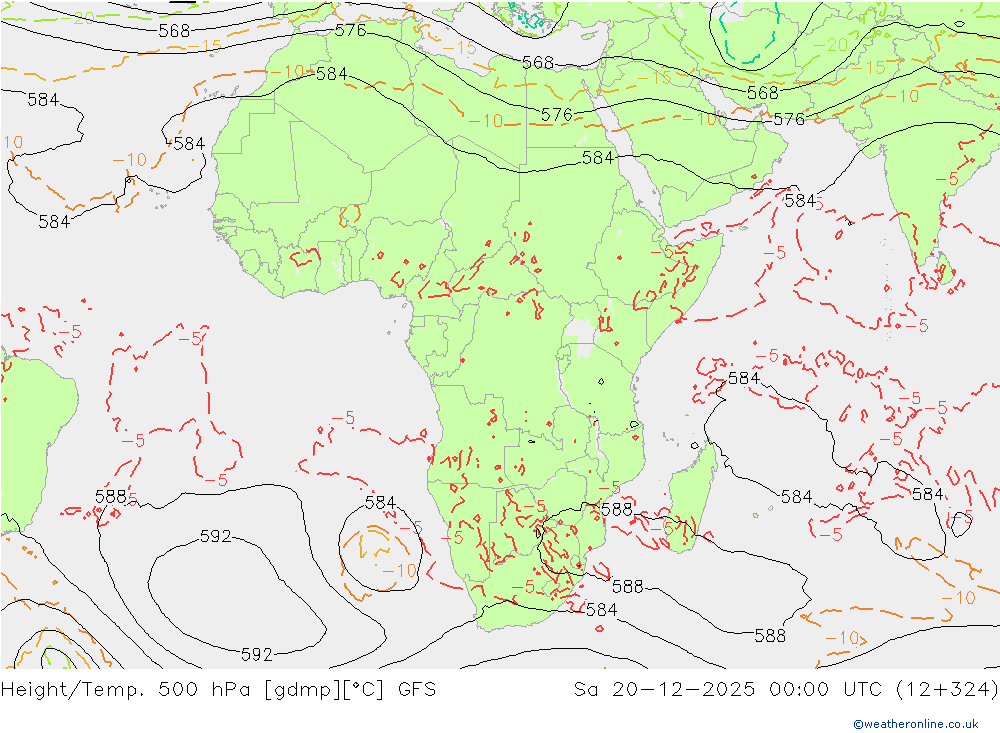Select the 'Sa 20-12-2025 00:00 UTC (12+324)' timestamp
Image resolution: width=1000 pixels, height=733 pixels.
[786, 690]
